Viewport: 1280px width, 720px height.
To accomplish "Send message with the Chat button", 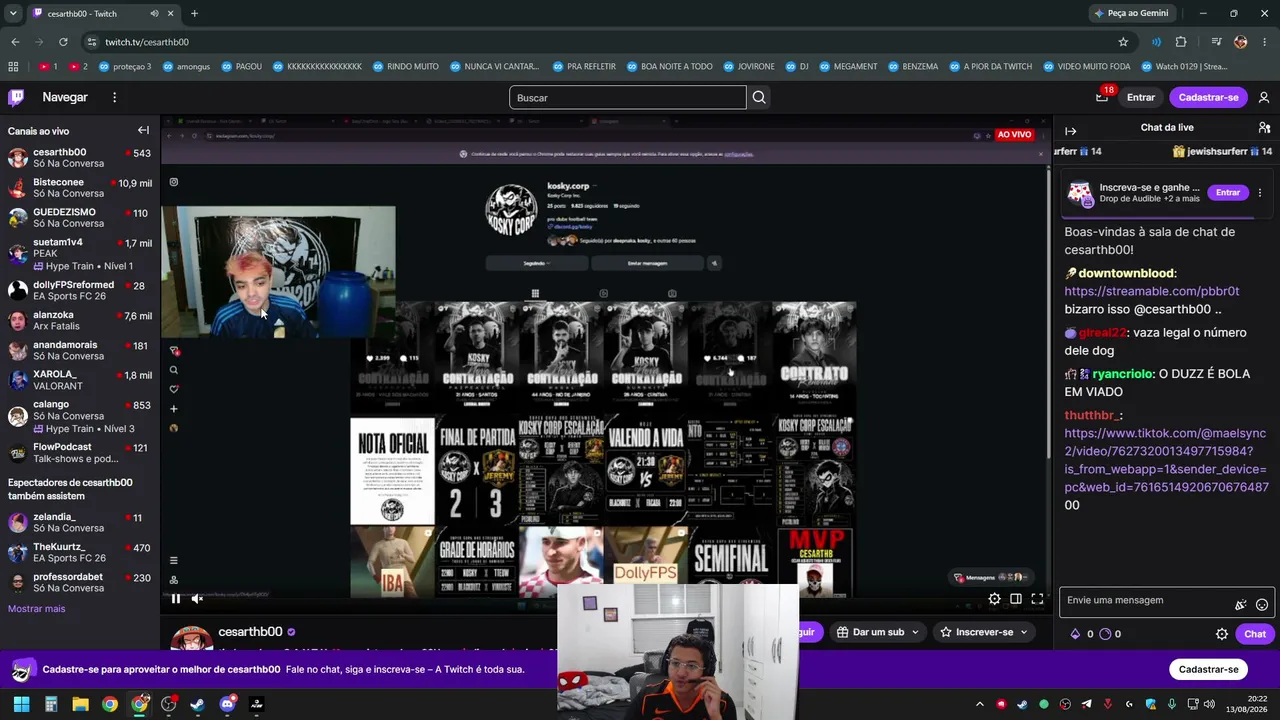I will coord(1255,634).
